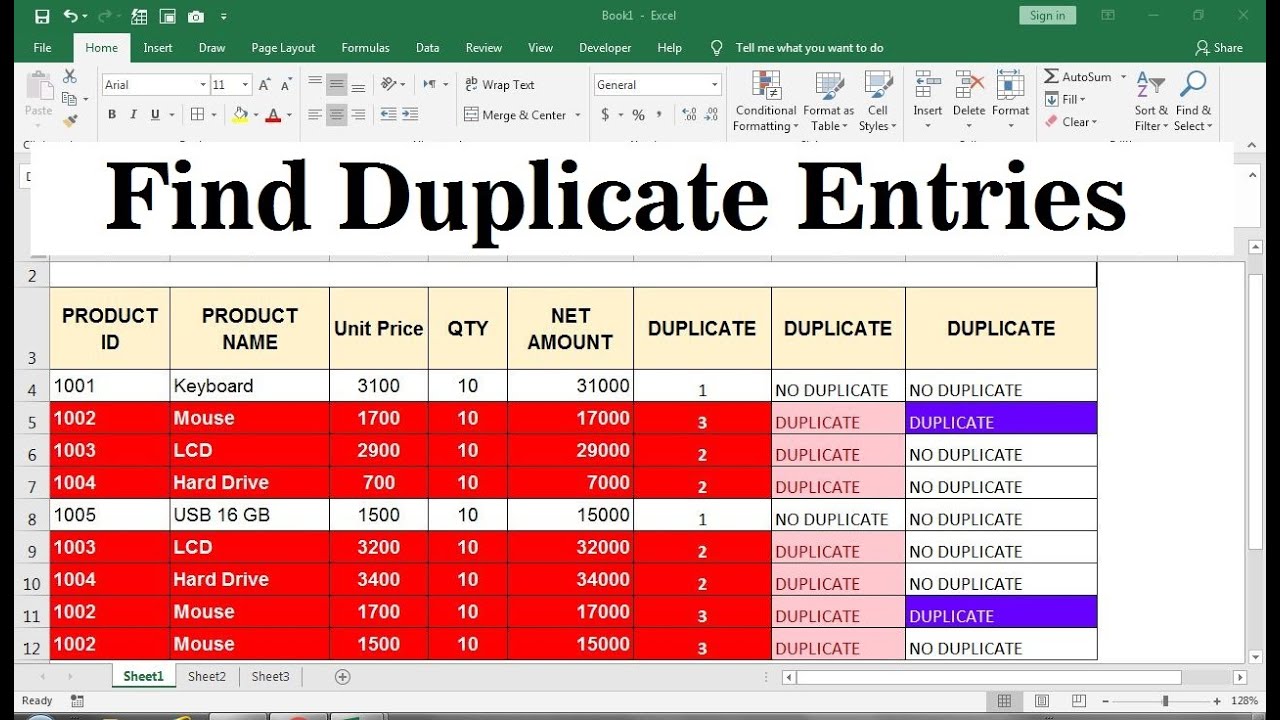
Task: Click the Cell Styles icon
Action: pyautogui.click(x=878, y=84)
